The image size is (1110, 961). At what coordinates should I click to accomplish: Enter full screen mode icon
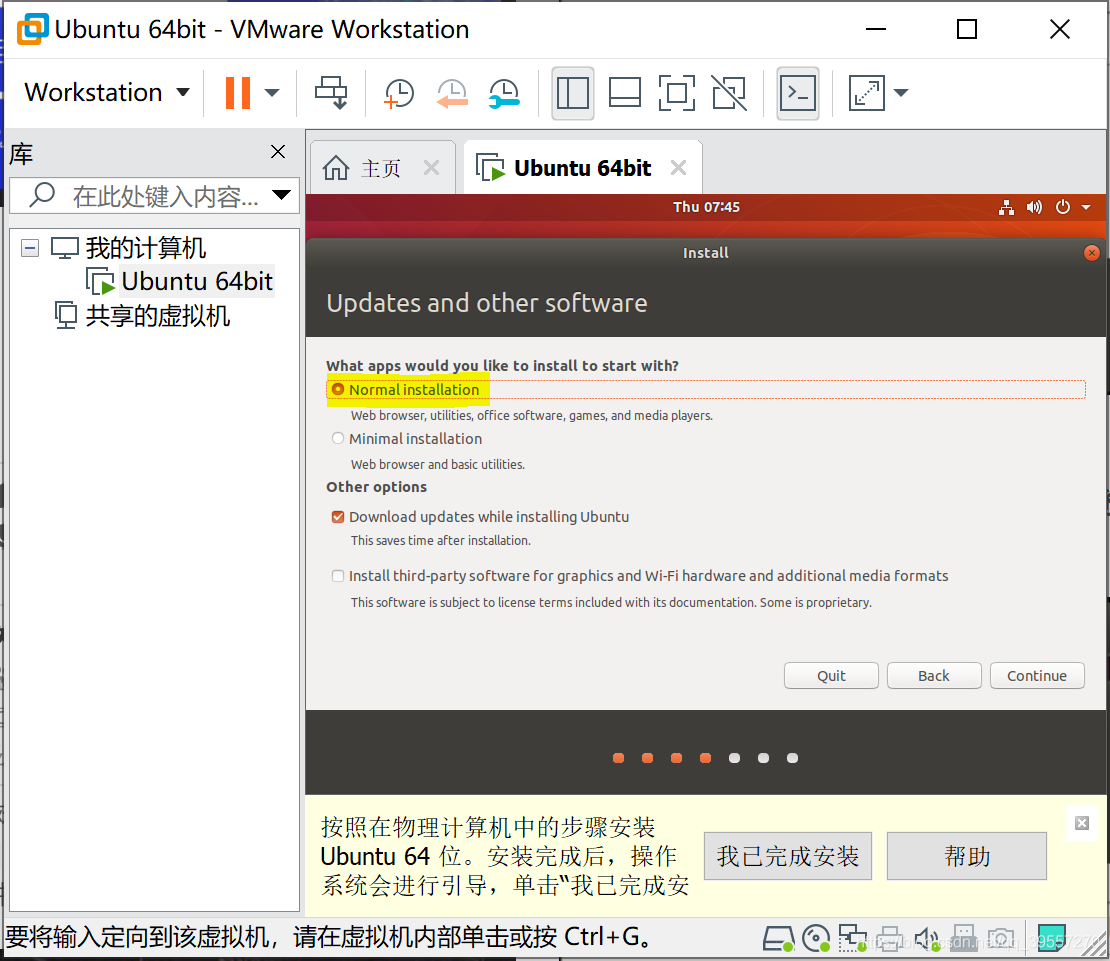click(x=677, y=93)
